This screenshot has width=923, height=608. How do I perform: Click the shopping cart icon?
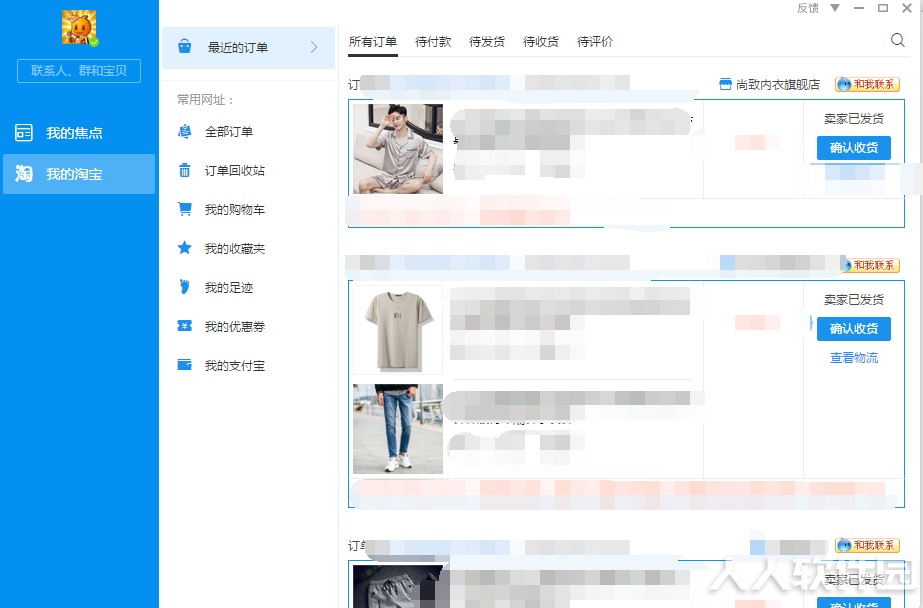point(184,209)
